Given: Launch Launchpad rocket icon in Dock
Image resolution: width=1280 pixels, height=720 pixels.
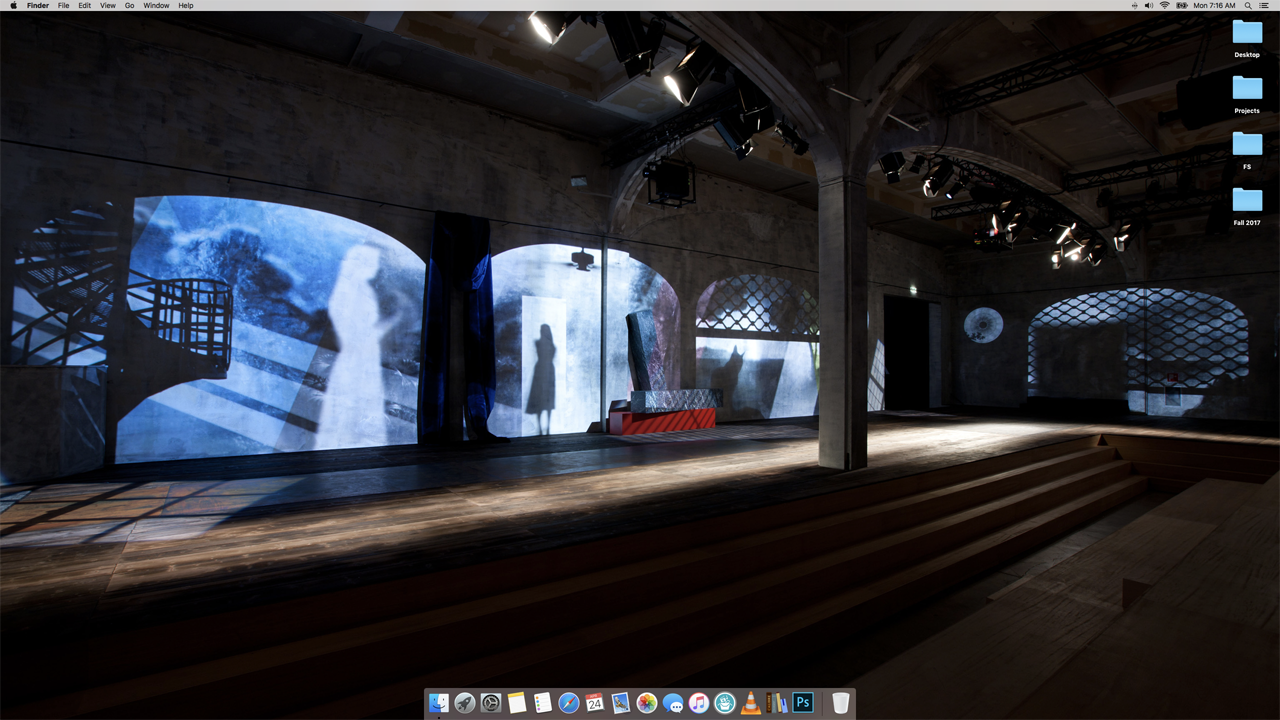Looking at the screenshot, I should (x=464, y=703).
